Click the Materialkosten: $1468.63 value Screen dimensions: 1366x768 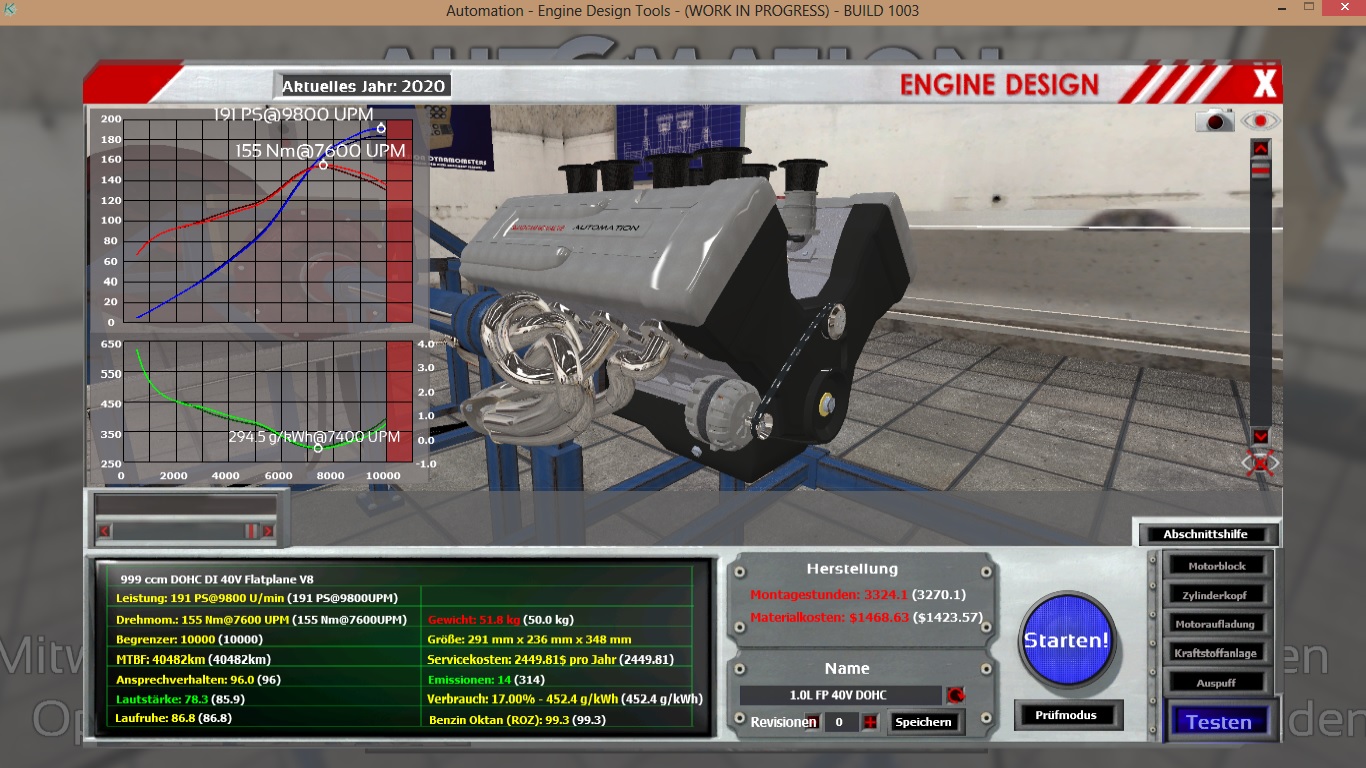830,617
